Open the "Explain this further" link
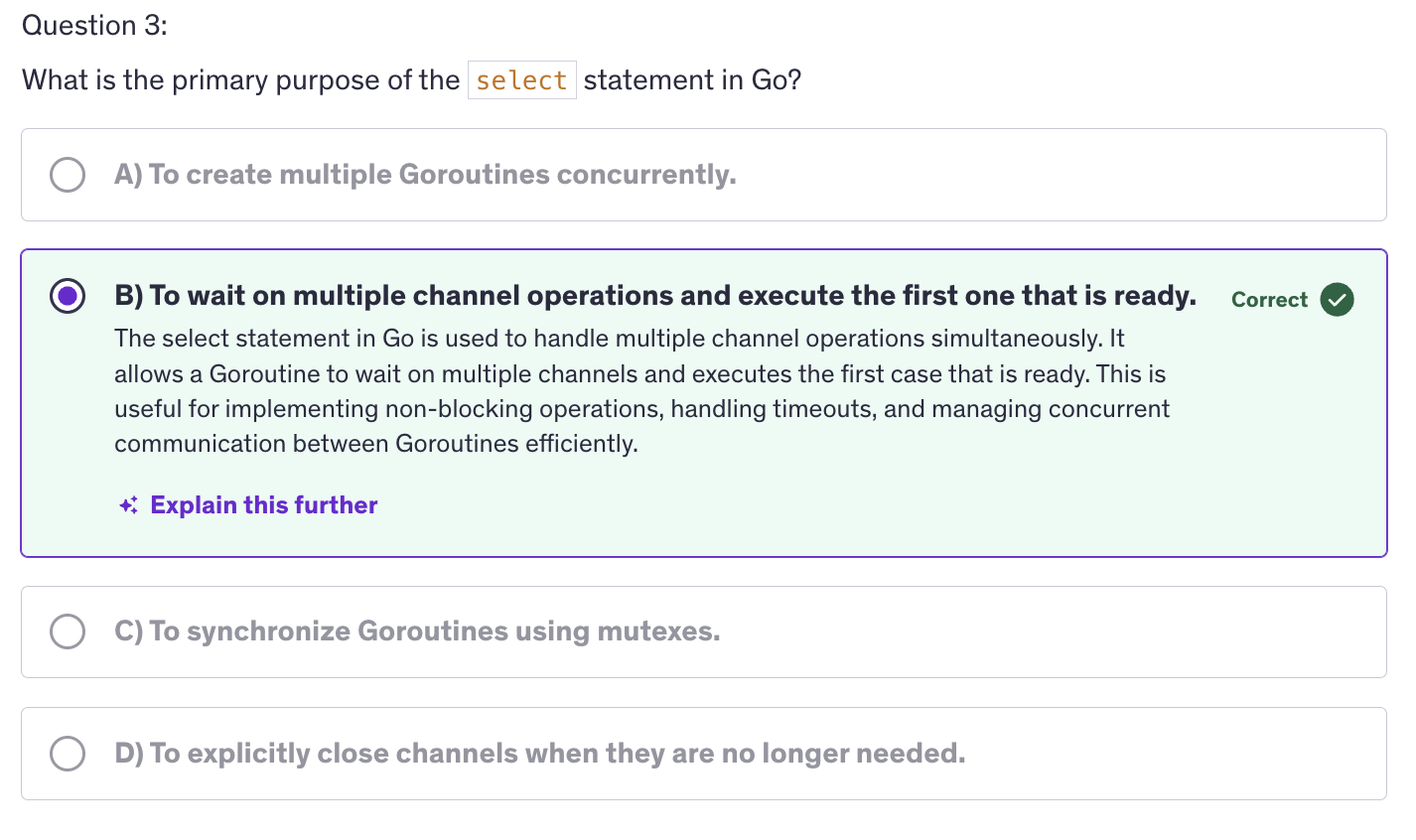The image size is (1416, 840). pyautogui.click(x=263, y=505)
